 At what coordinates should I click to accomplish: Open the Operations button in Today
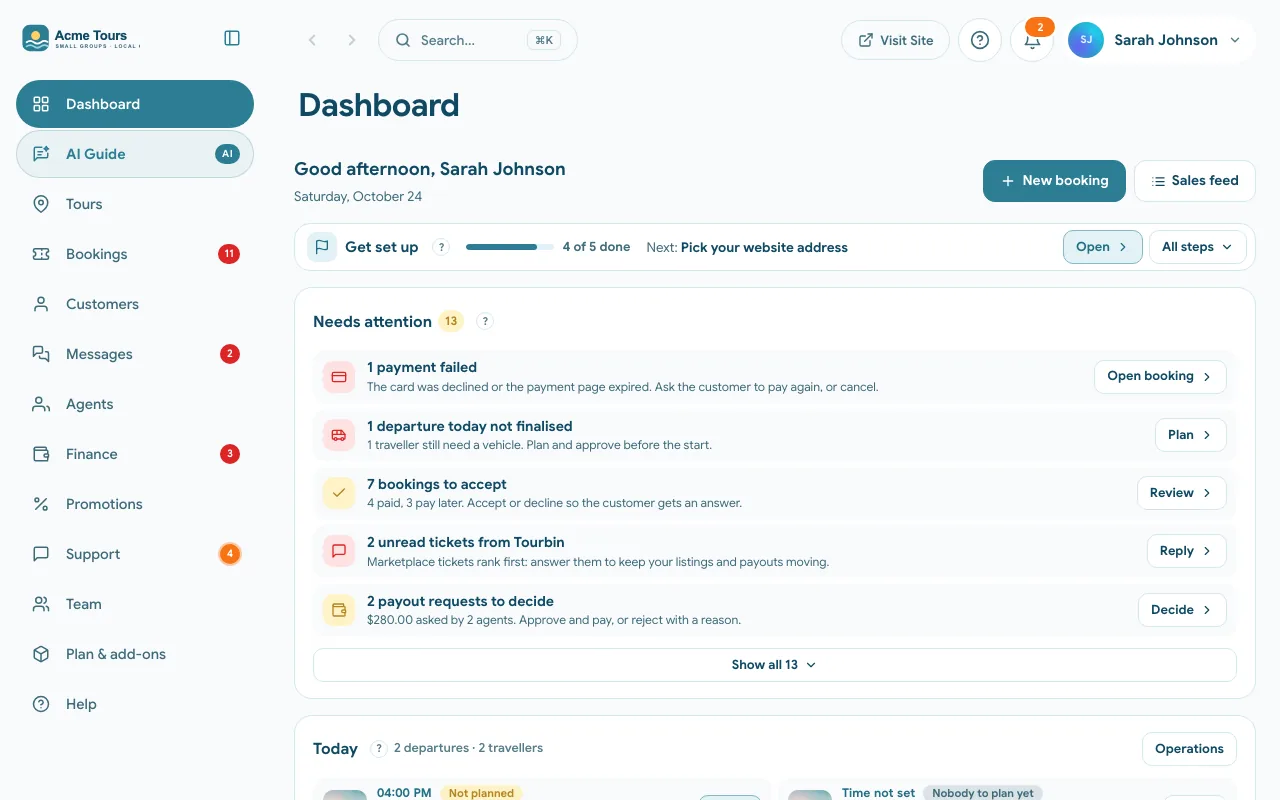pyautogui.click(x=1189, y=749)
